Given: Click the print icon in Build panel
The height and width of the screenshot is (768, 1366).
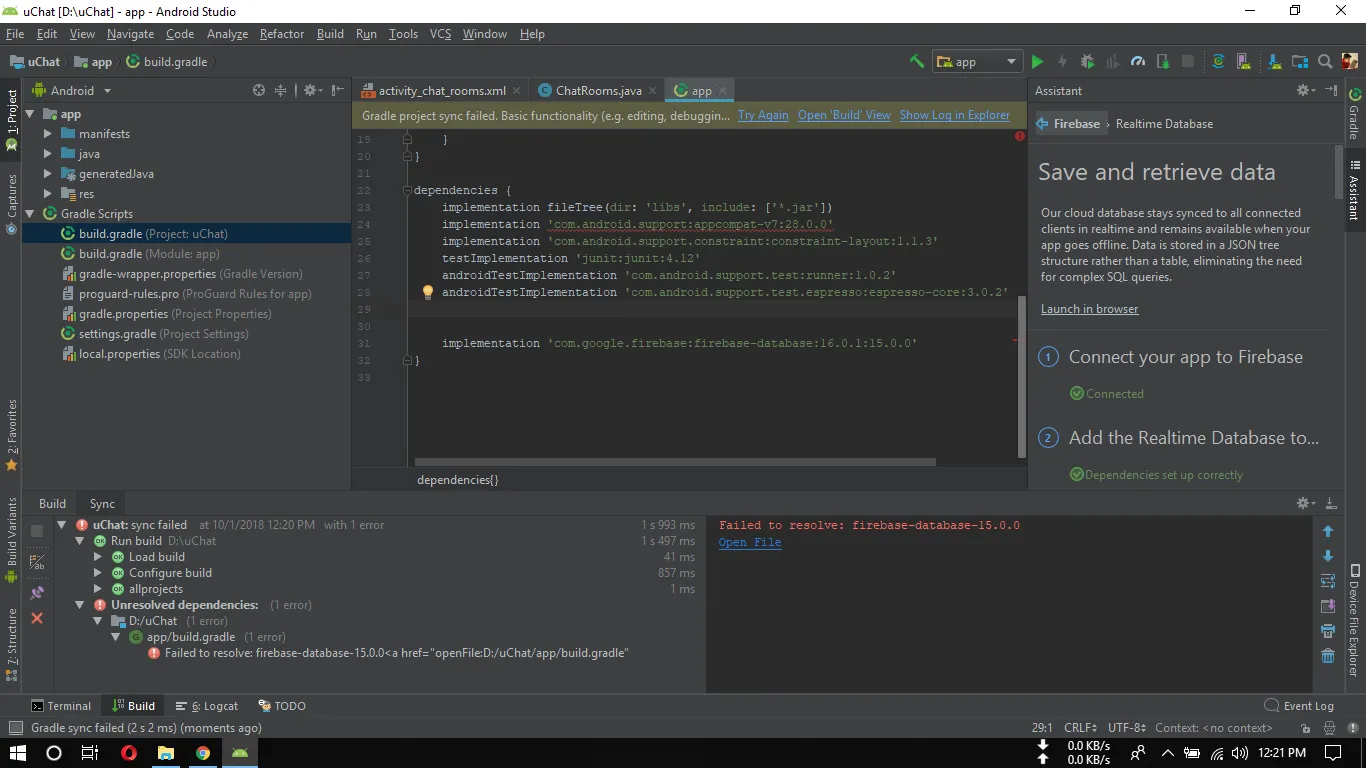Looking at the screenshot, I should click(x=1328, y=631).
